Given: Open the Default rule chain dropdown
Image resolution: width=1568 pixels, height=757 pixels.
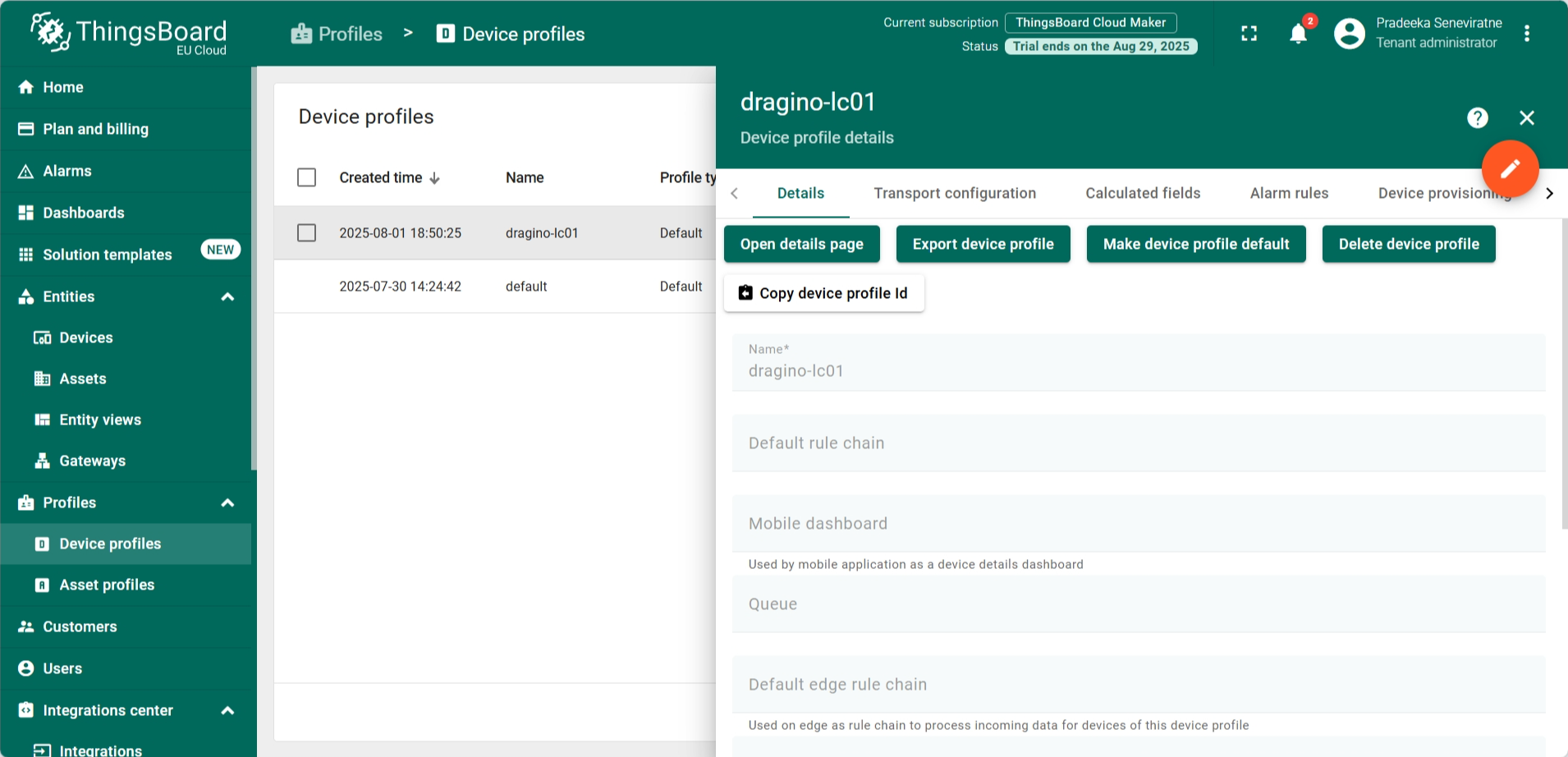Looking at the screenshot, I should click(x=1139, y=443).
